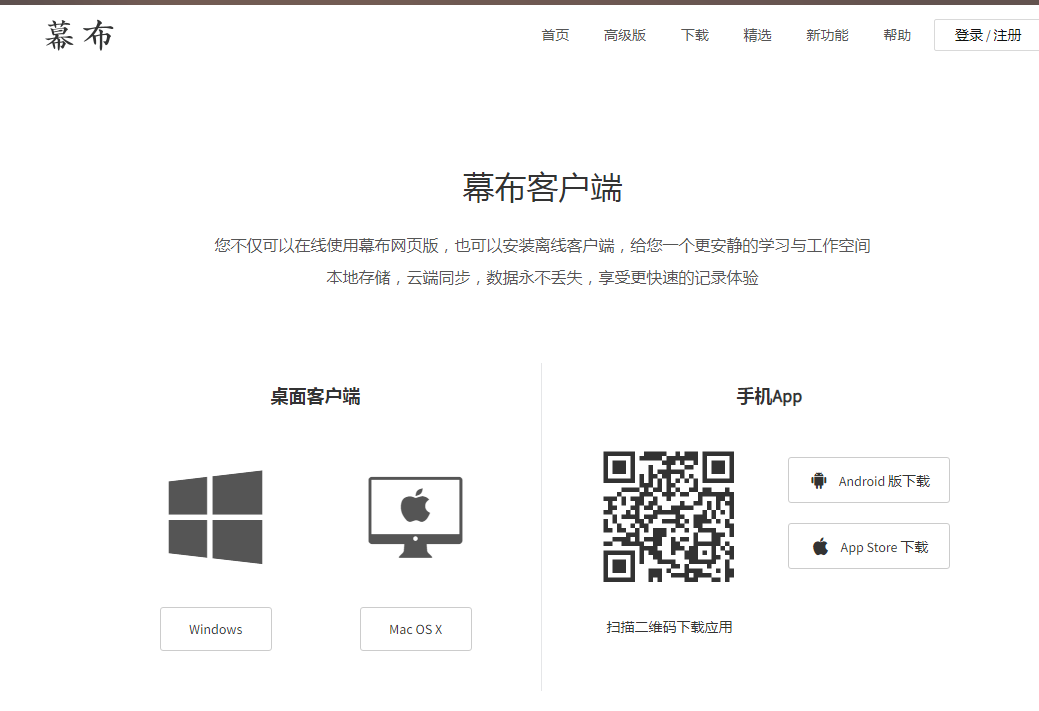Open the 高级版 page

625,34
